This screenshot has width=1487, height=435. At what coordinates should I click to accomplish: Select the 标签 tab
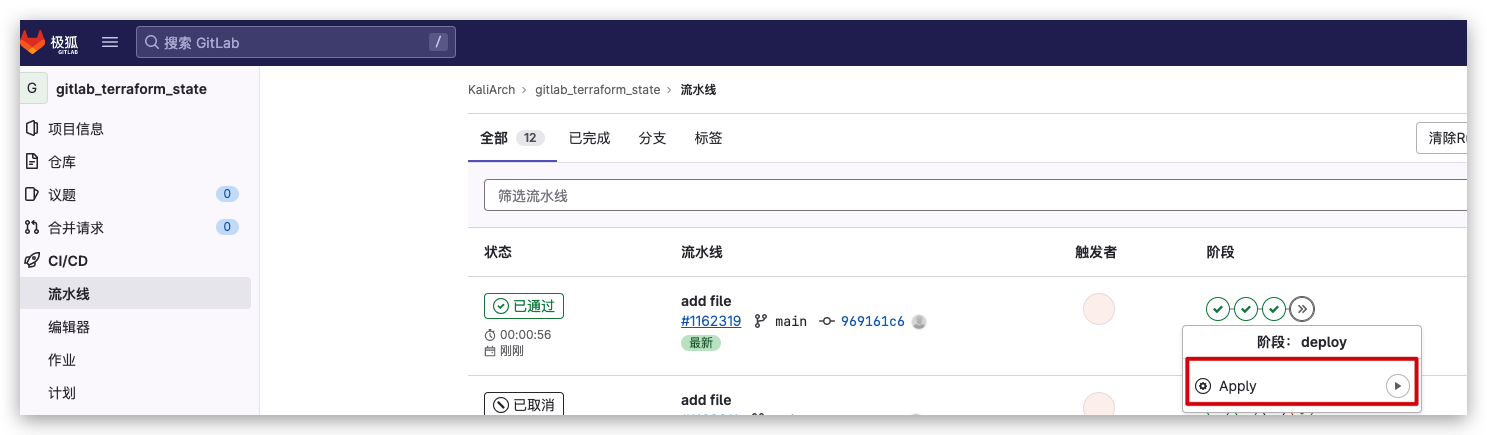tap(708, 138)
